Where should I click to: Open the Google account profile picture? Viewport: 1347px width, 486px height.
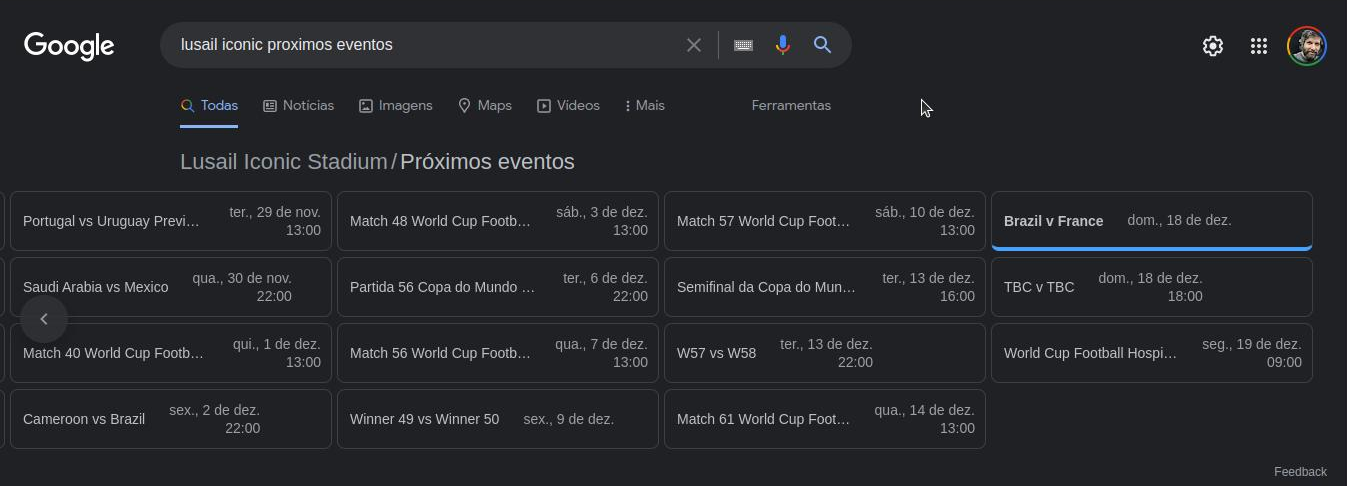tap(1306, 46)
